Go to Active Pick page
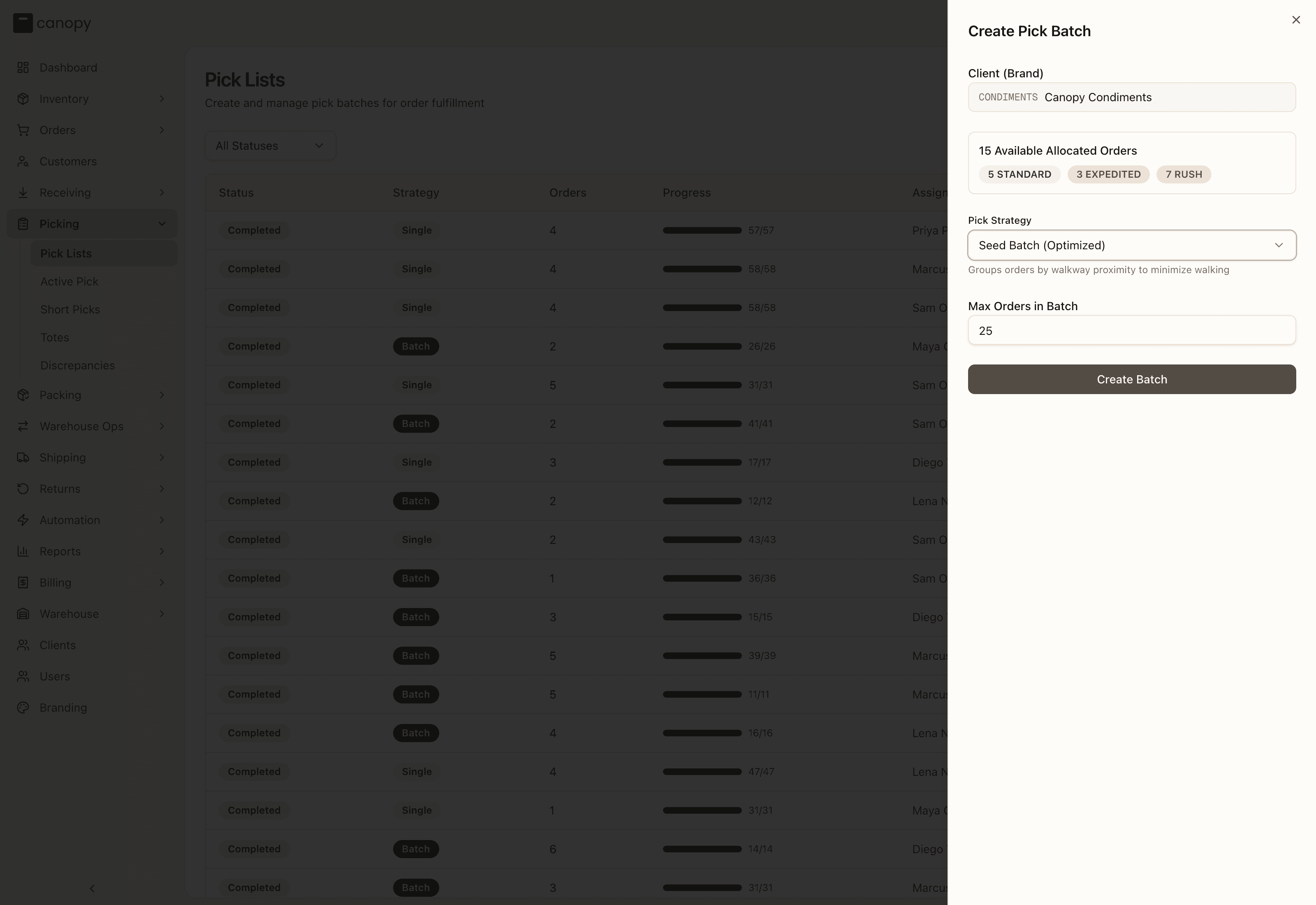The image size is (1316, 905). click(x=69, y=282)
